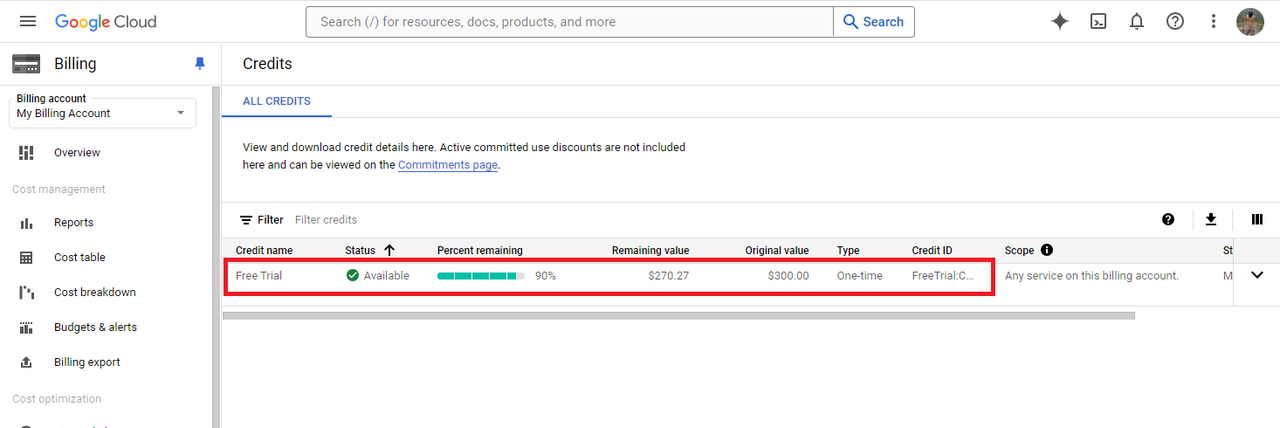The width and height of the screenshot is (1280, 428).
Task: Click the Filter funnel icon
Action: [x=246, y=220]
